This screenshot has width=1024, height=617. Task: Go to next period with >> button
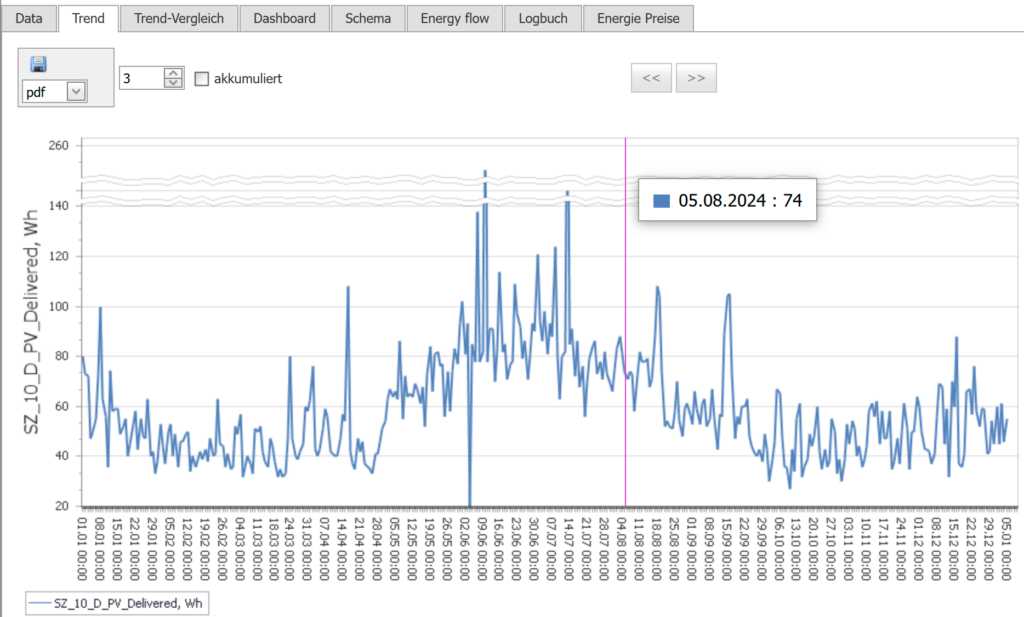(696, 78)
